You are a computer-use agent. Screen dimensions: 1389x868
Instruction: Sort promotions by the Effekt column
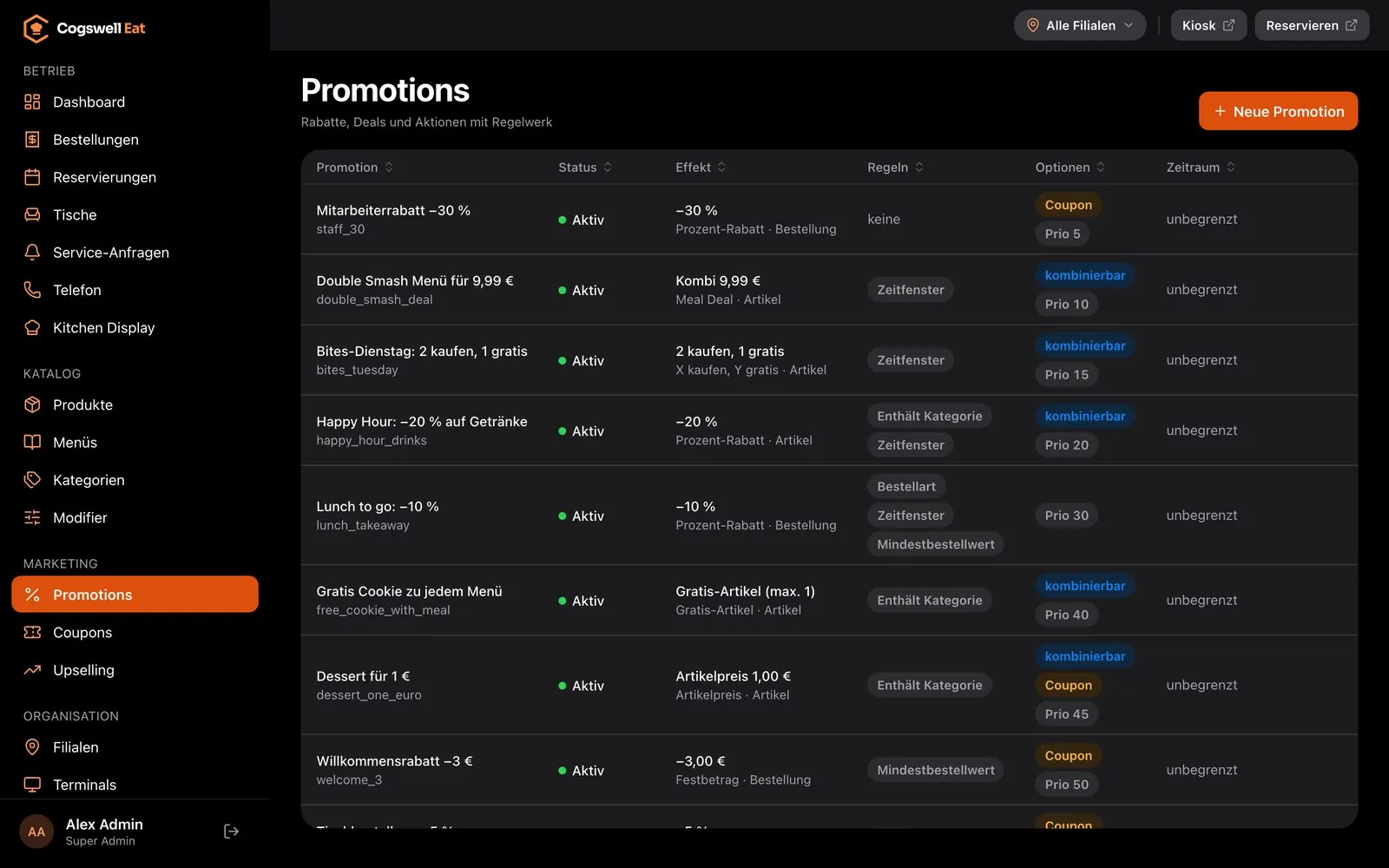click(x=701, y=168)
